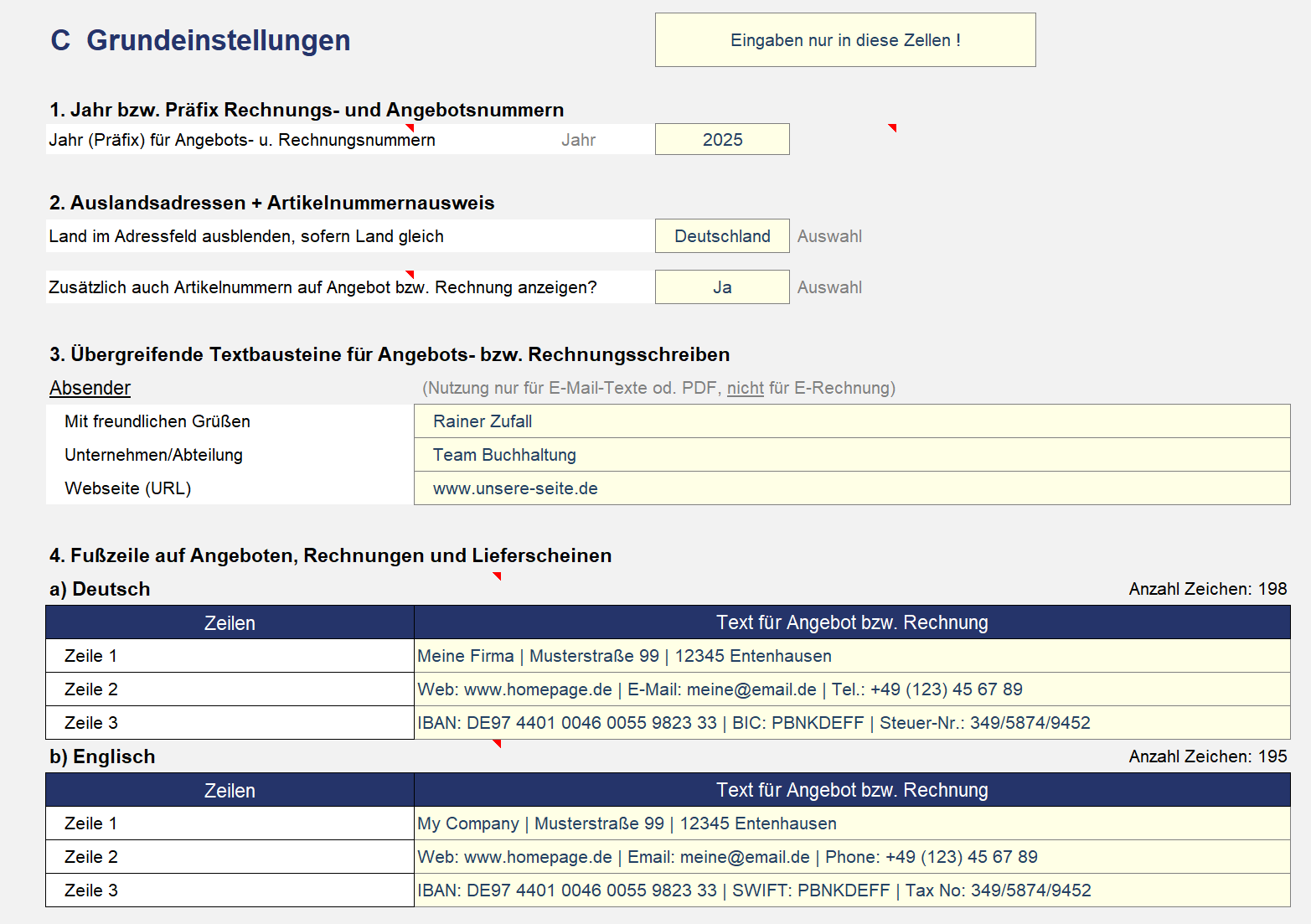Click the comment marker next to Rechnungsnummern label
1311x924 pixels.
410,127
